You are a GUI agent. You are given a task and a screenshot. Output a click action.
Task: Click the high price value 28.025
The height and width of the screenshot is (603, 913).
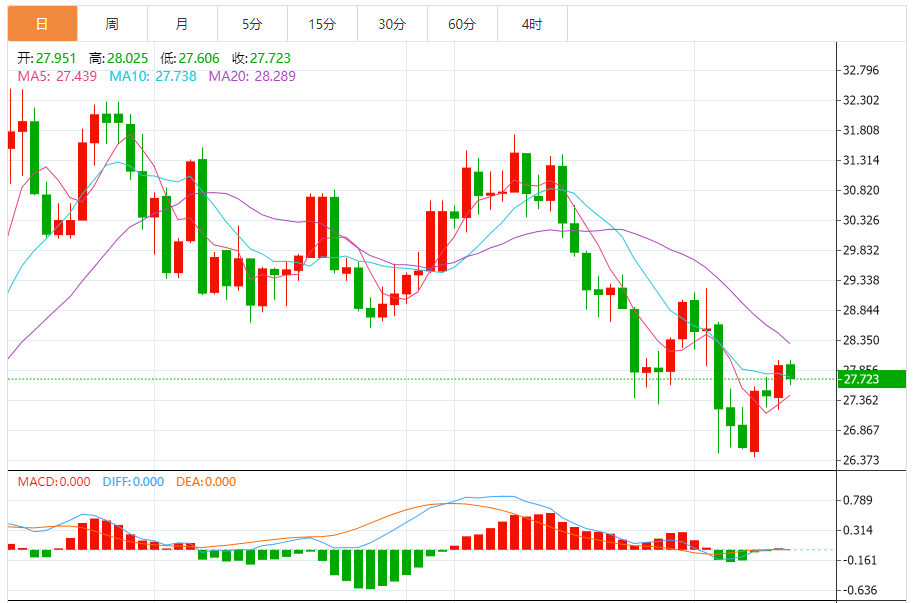[128, 58]
